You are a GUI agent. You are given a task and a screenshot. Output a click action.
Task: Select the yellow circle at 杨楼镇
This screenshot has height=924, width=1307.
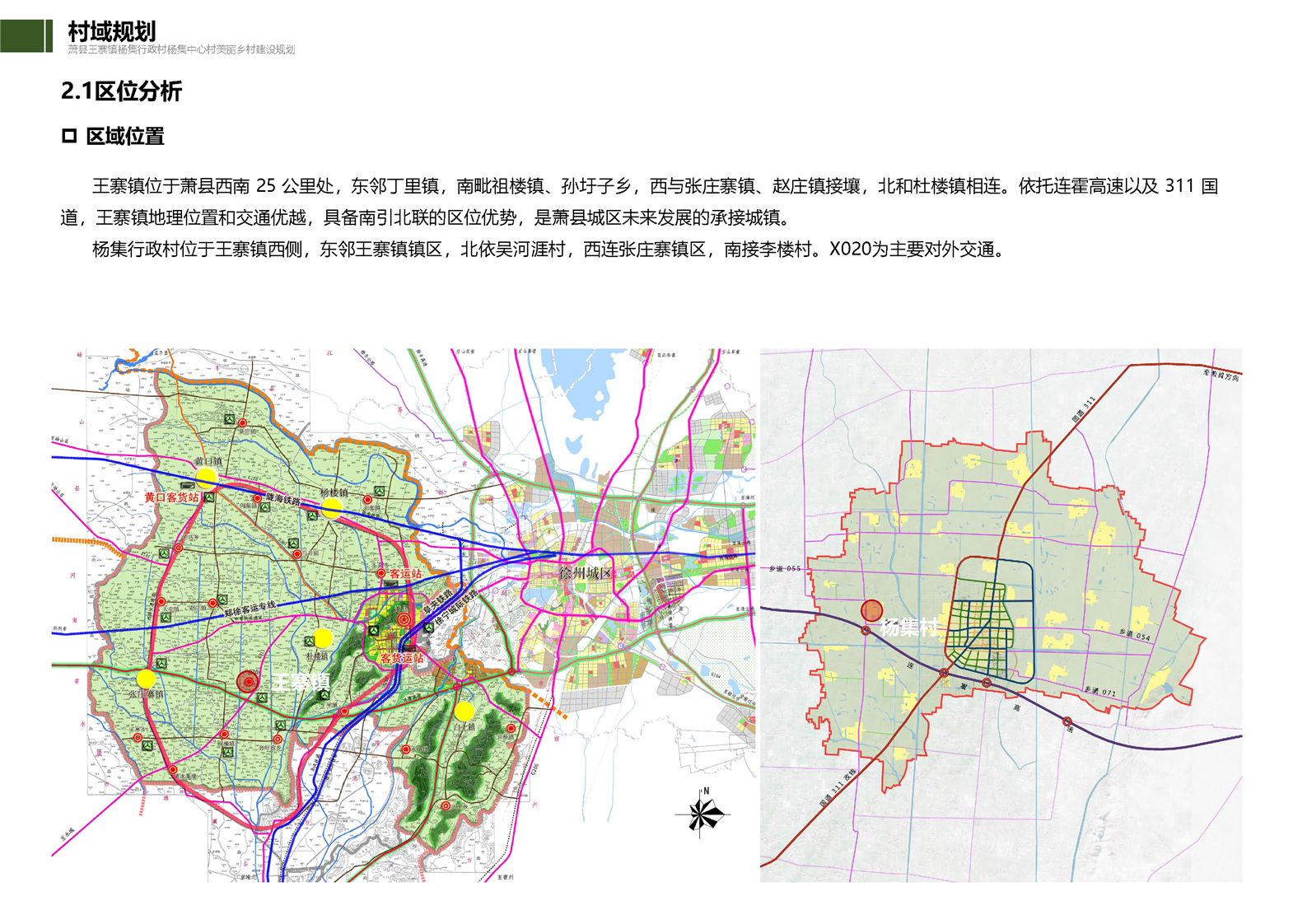pyautogui.click(x=332, y=508)
